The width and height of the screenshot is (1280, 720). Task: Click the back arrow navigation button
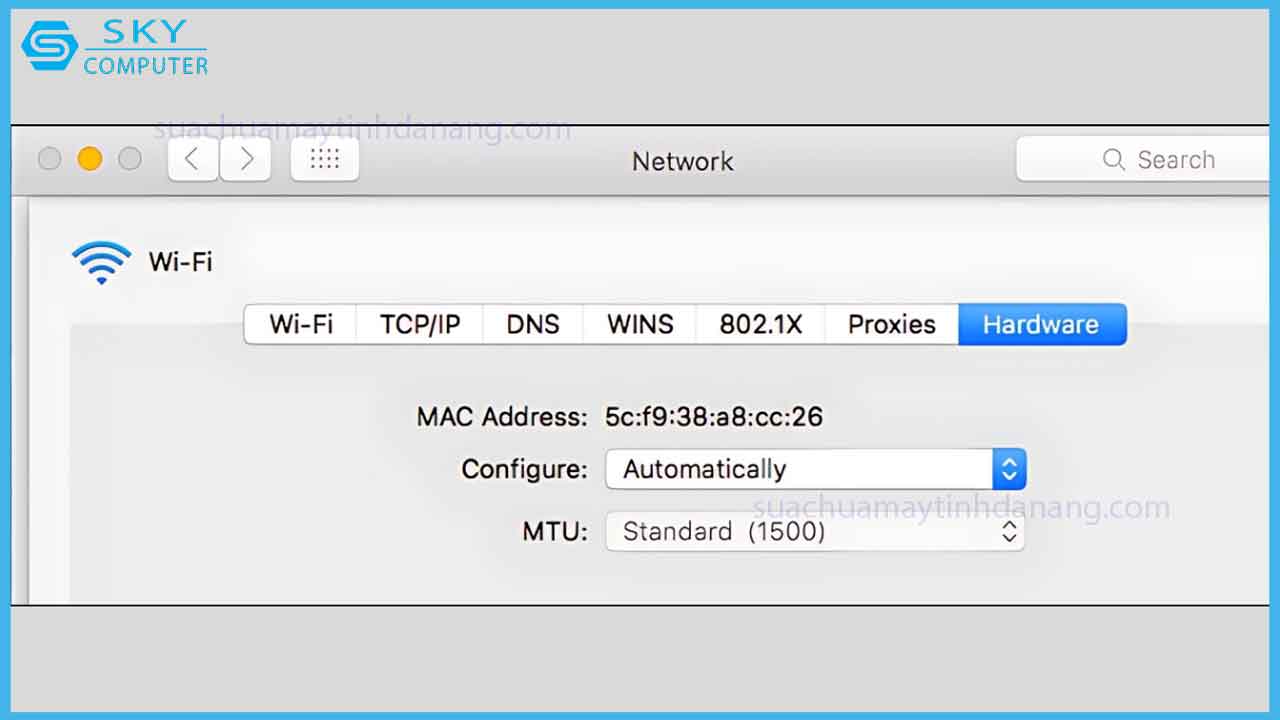193,159
